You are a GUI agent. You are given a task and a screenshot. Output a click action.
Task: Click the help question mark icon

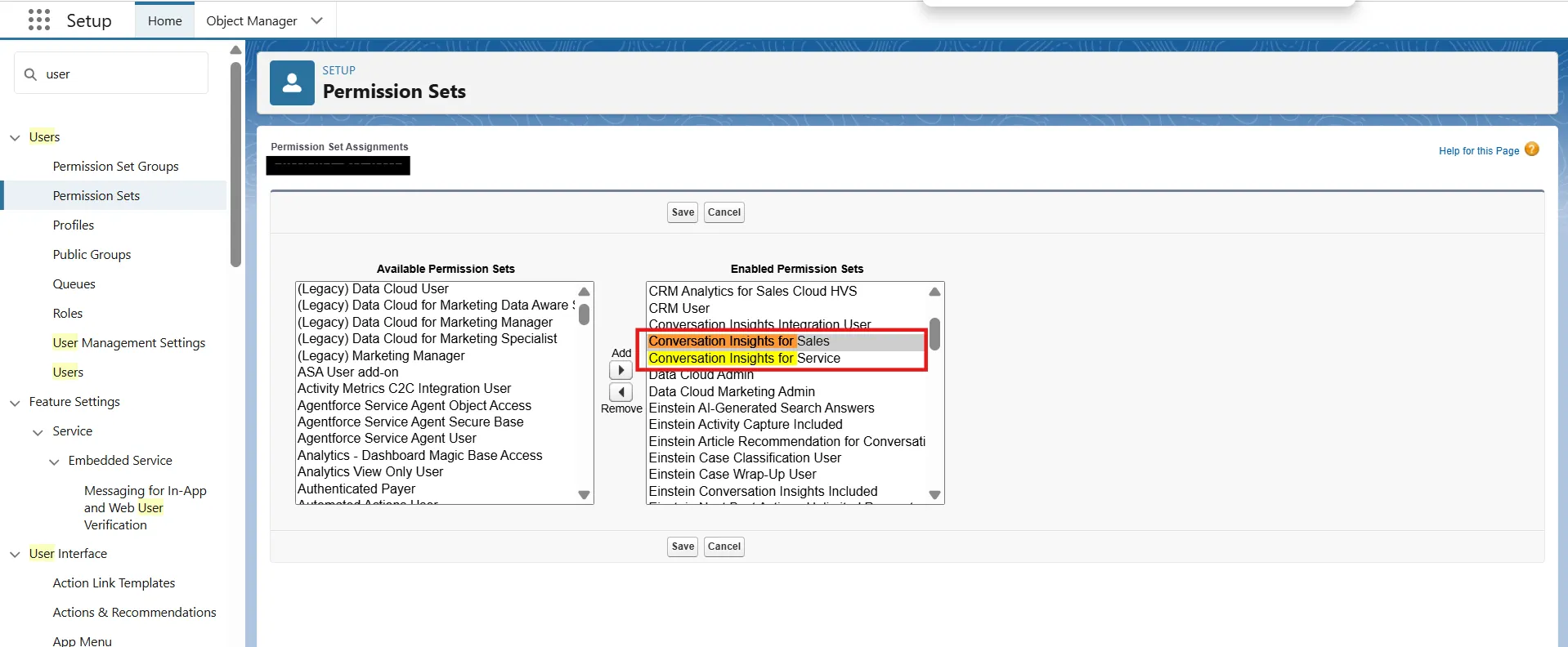(x=1531, y=149)
